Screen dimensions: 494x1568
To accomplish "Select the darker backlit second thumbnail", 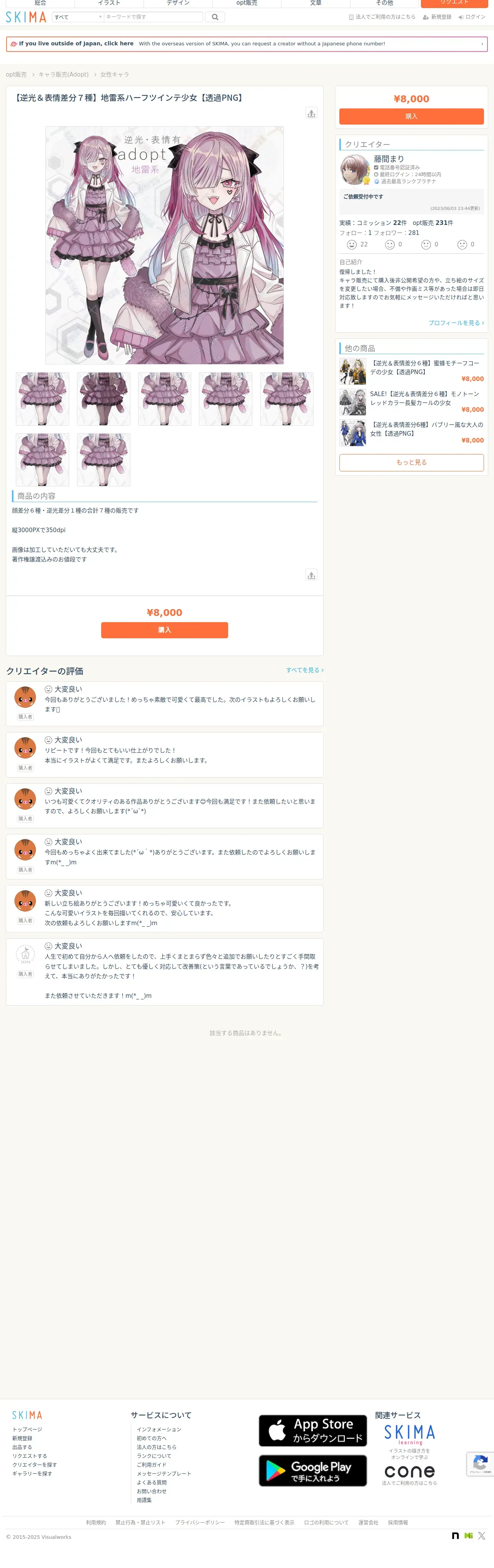I will pyautogui.click(x=103, y=399).
